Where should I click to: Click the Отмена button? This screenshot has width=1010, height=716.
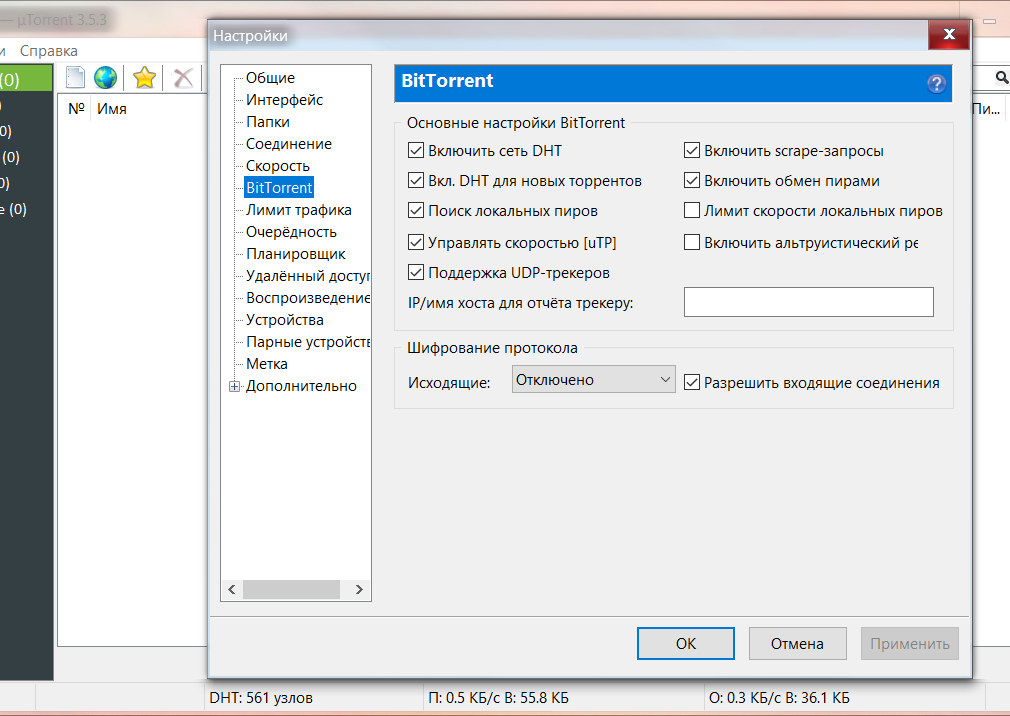point(797,644)
